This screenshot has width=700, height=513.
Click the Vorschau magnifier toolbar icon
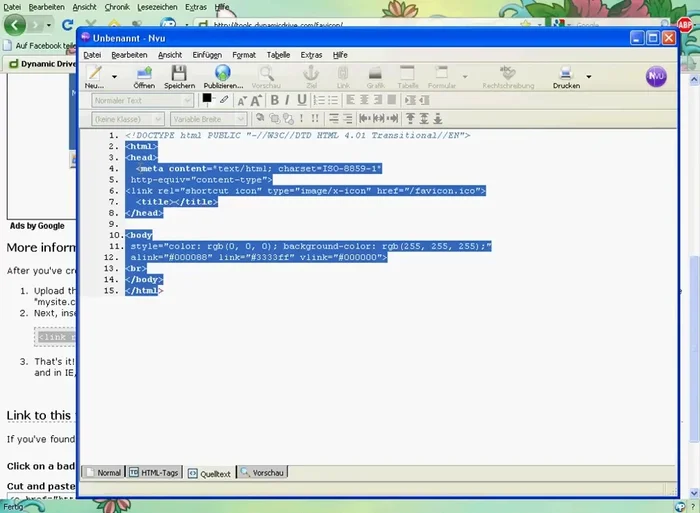(266, 77)
